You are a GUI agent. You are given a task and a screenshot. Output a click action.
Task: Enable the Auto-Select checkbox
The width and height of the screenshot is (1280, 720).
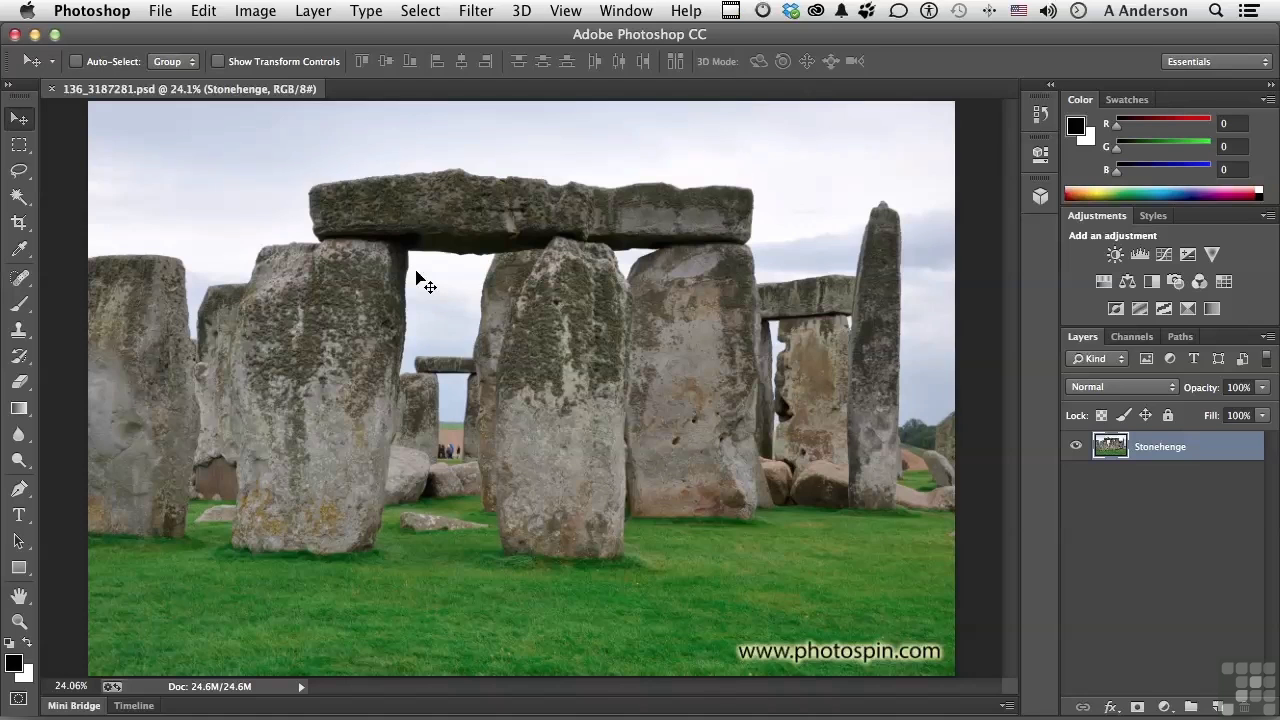tap(75, 62)
